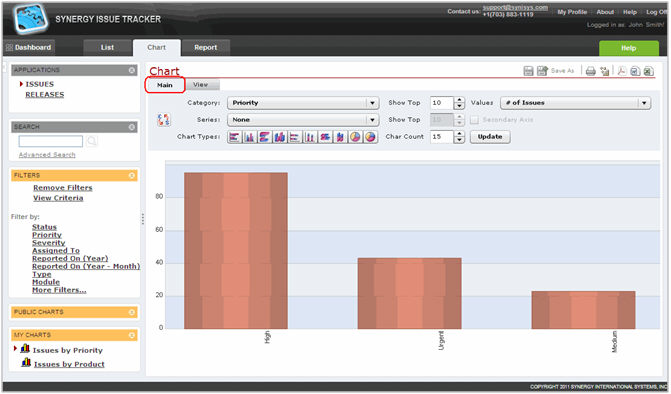Screen dimensions: 671x394
Task: Increase the Category Show Top value
Action: tap(459, 100)
